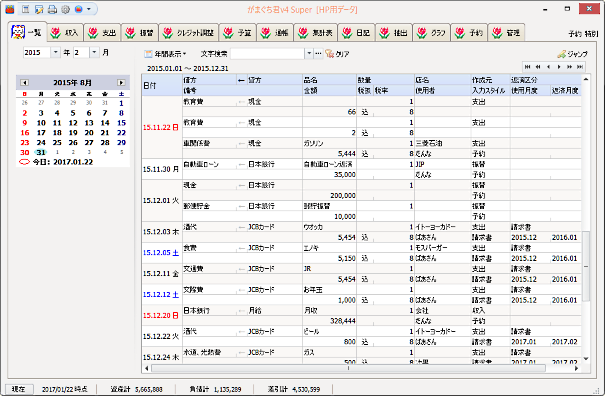Open the 年間表示 display-range dropdown

166,54
